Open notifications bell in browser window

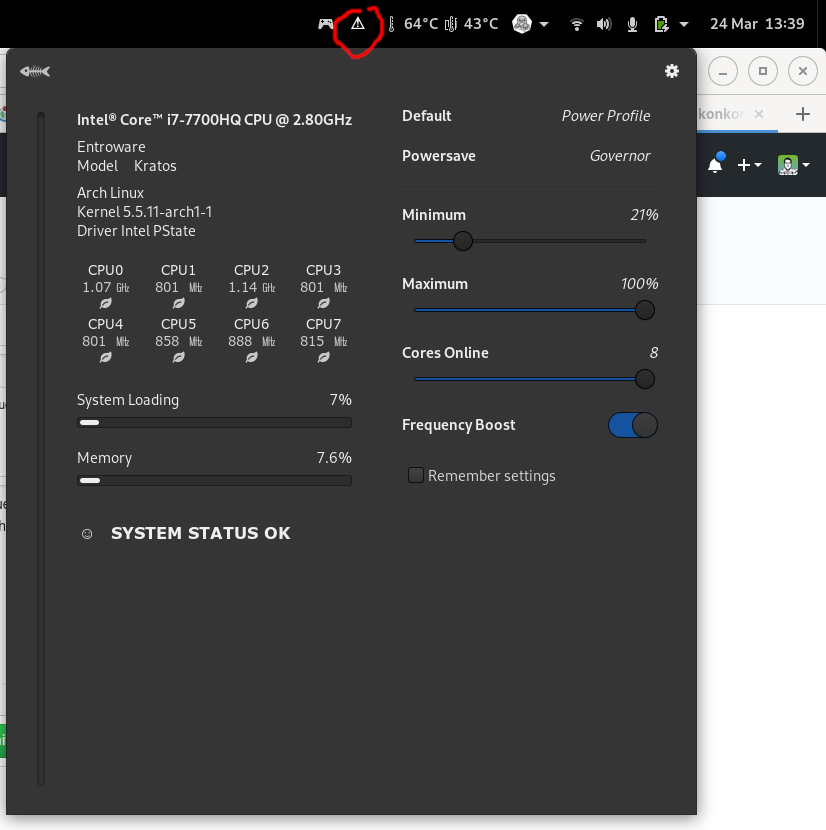pyautogui.click(x=715, y=164)
